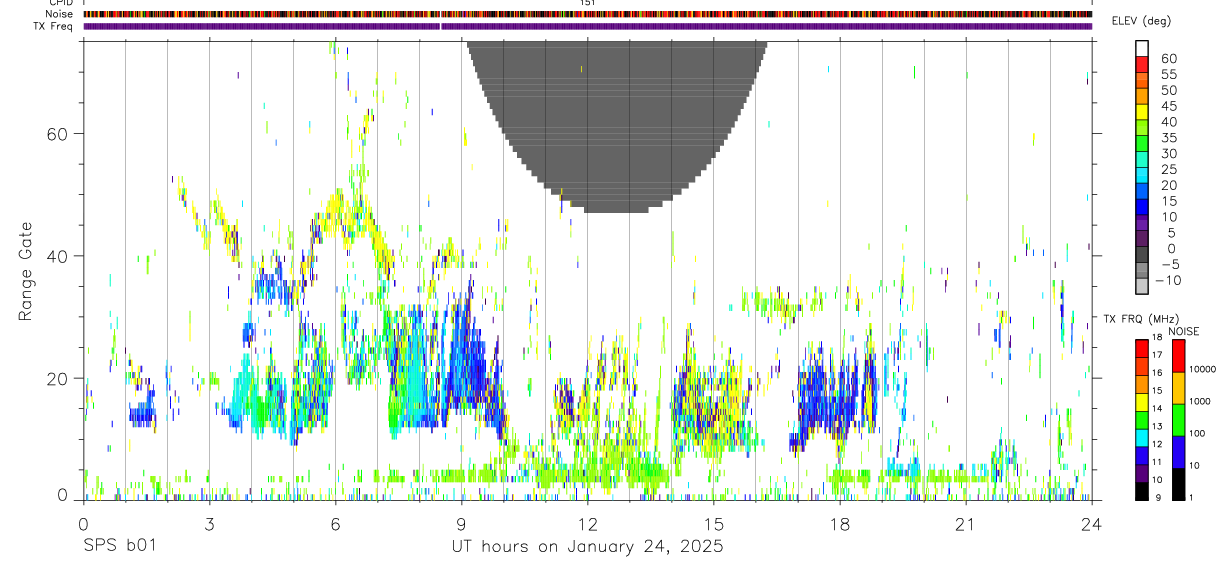Image resolution: width=1228 pixels, height=567 pixels.
Task: Click the CPID value '151'
Action: (587, 3)
